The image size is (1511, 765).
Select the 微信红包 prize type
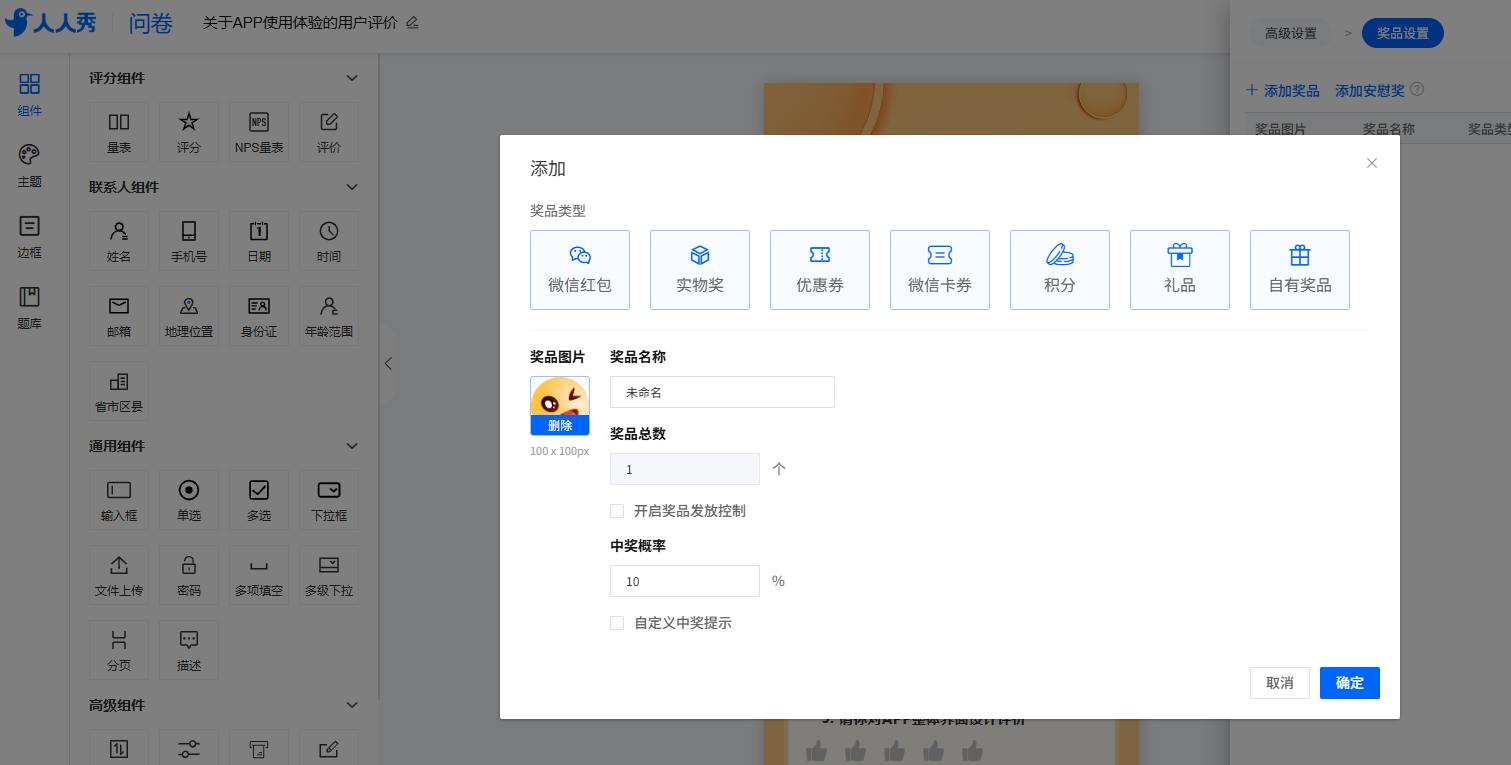point(580,270)
